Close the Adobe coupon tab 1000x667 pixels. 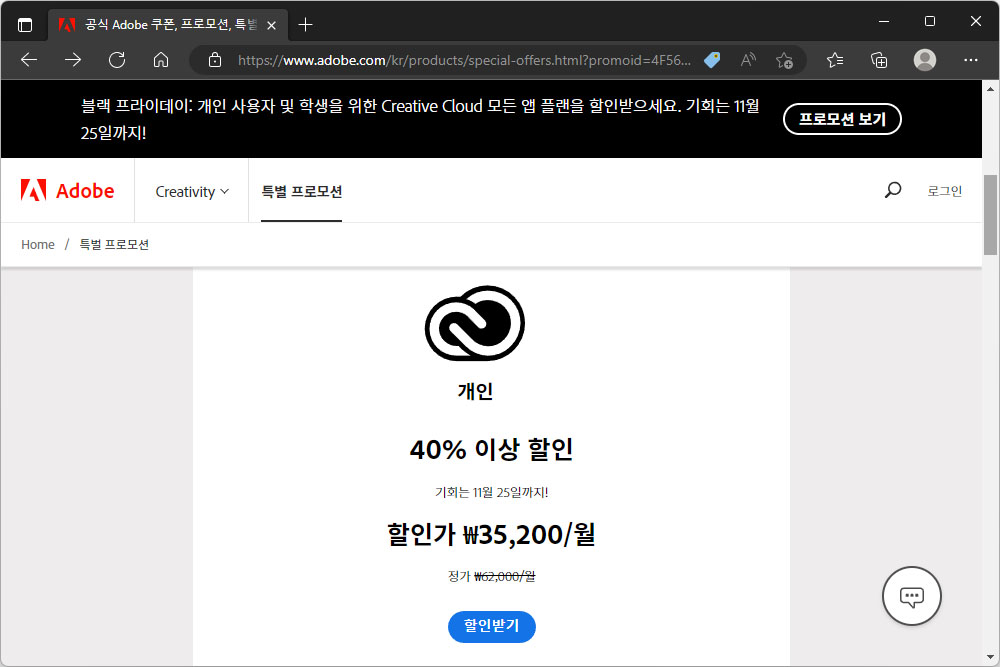(x=272, y=26)
